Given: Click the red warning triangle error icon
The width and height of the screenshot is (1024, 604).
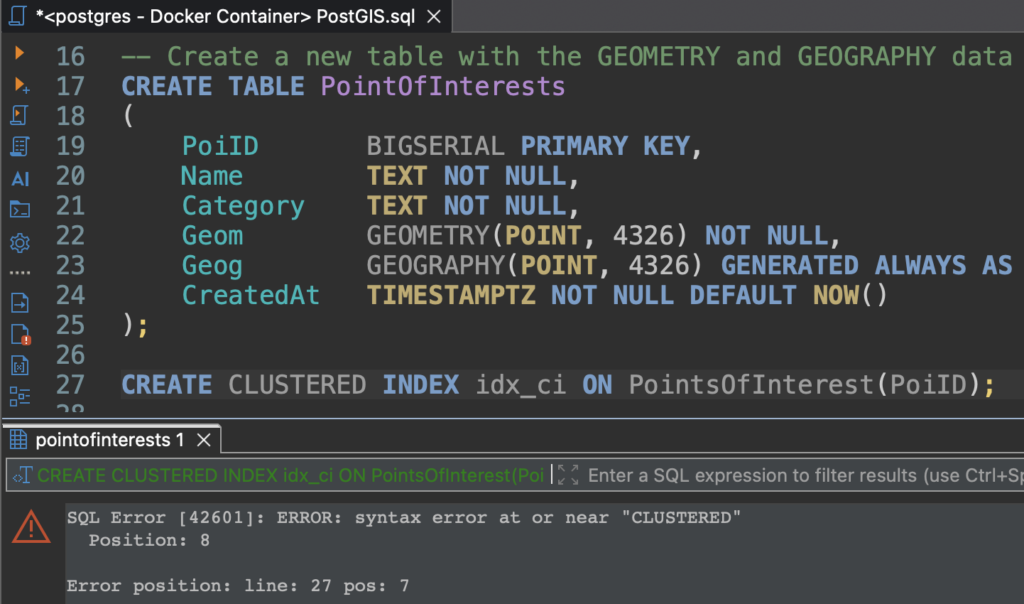Looking at the screenshot, I should pos(31,526).
